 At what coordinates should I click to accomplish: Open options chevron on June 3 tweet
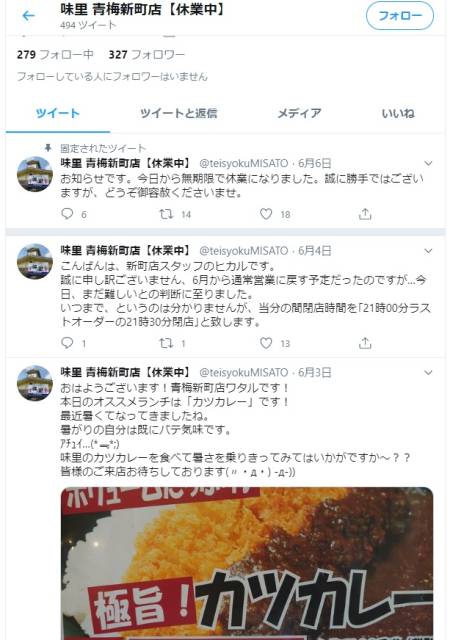point(428,372)
